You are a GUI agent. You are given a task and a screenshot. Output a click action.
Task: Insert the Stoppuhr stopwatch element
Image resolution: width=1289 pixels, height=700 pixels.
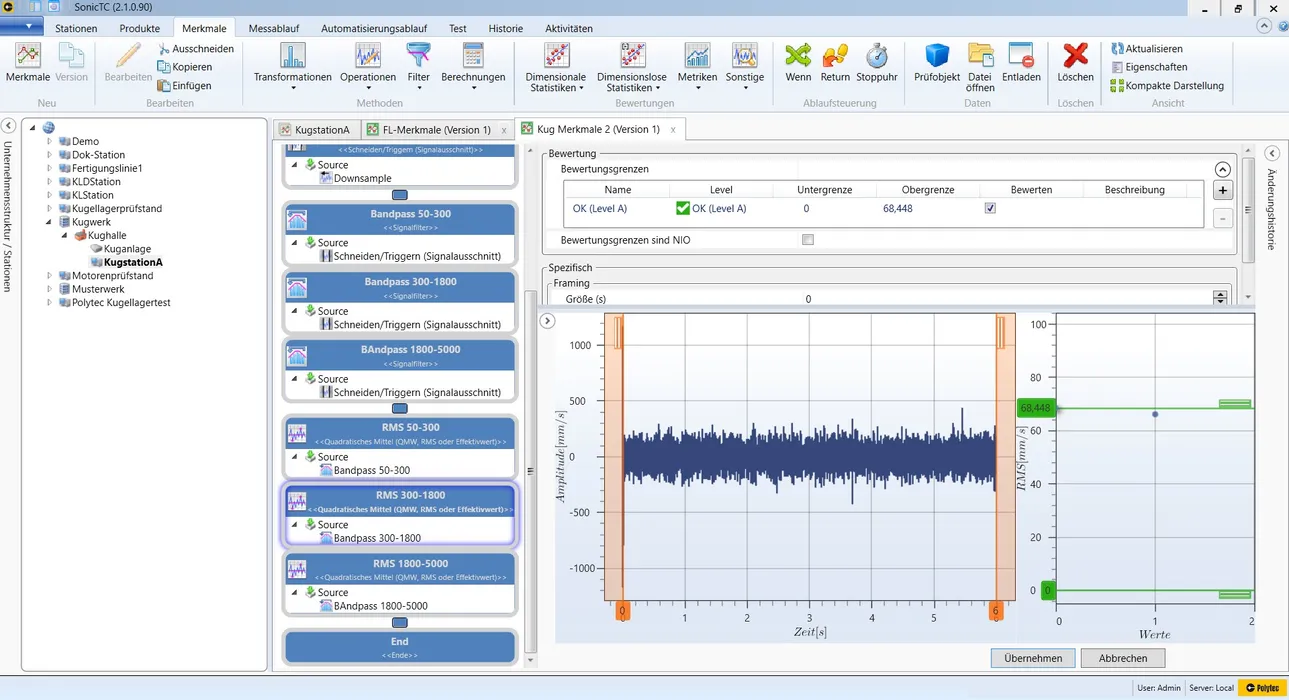click(877, 62)
